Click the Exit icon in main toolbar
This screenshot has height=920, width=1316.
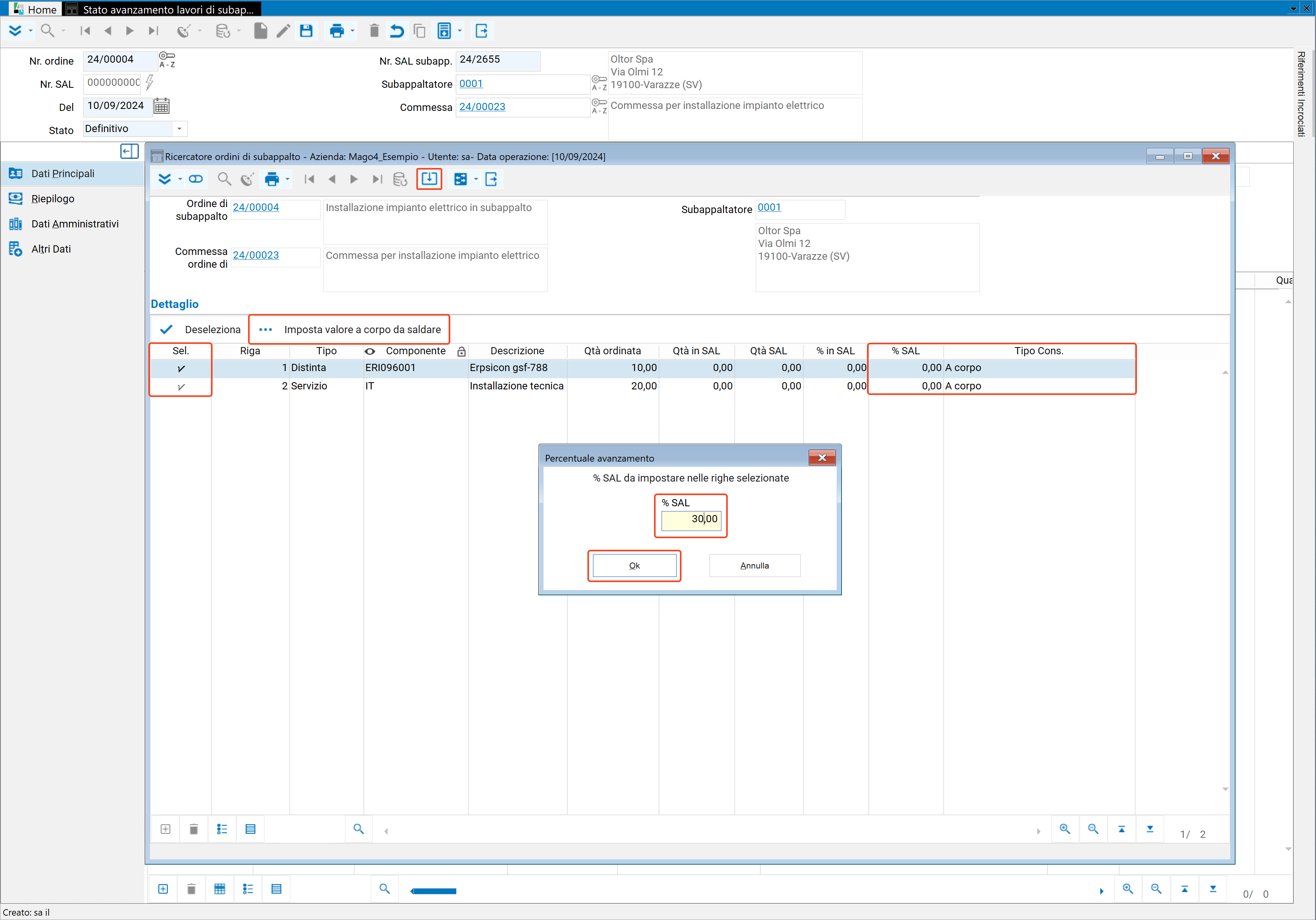[x=481, y=31]
